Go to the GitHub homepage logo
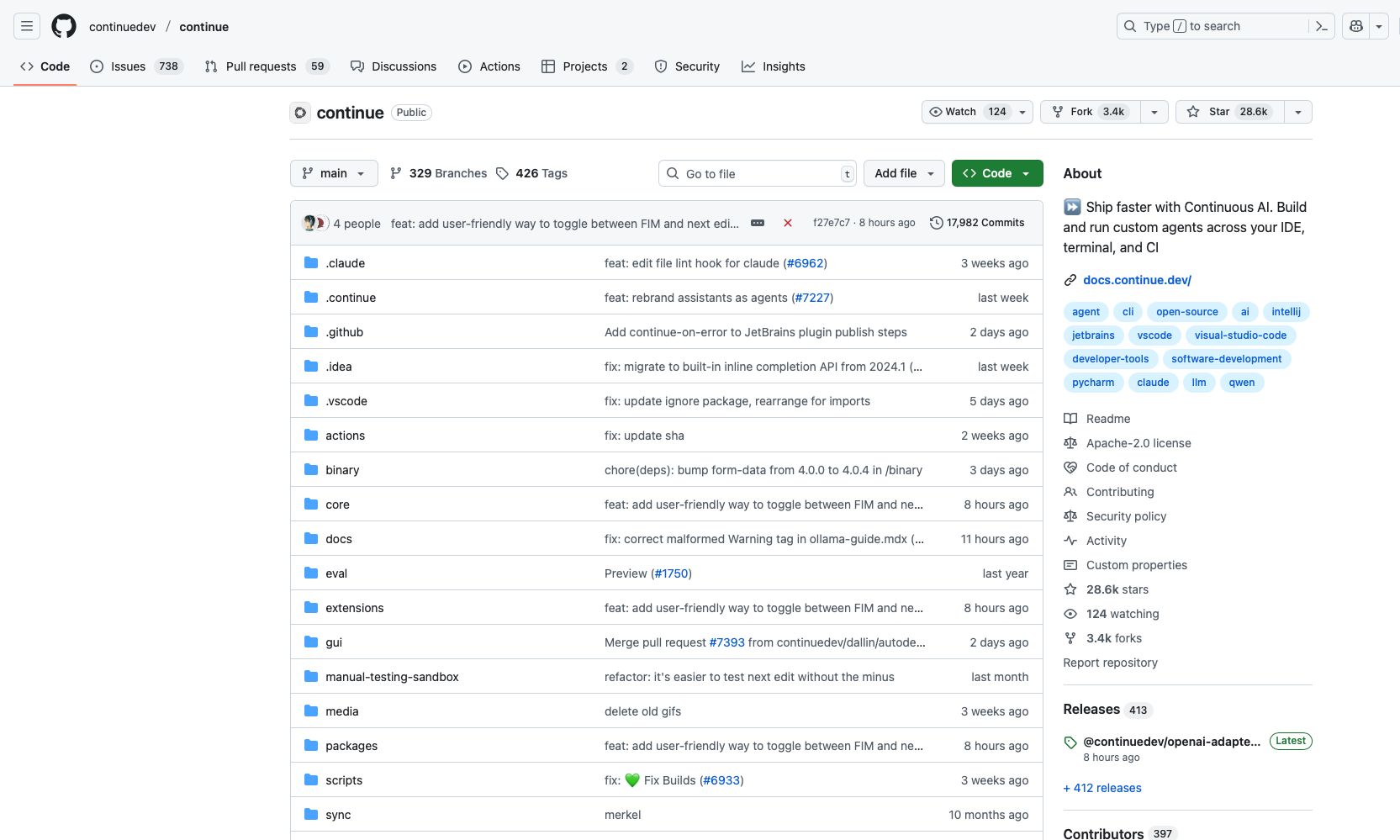The image size is (1400, 840). click(x=64, y=26)
